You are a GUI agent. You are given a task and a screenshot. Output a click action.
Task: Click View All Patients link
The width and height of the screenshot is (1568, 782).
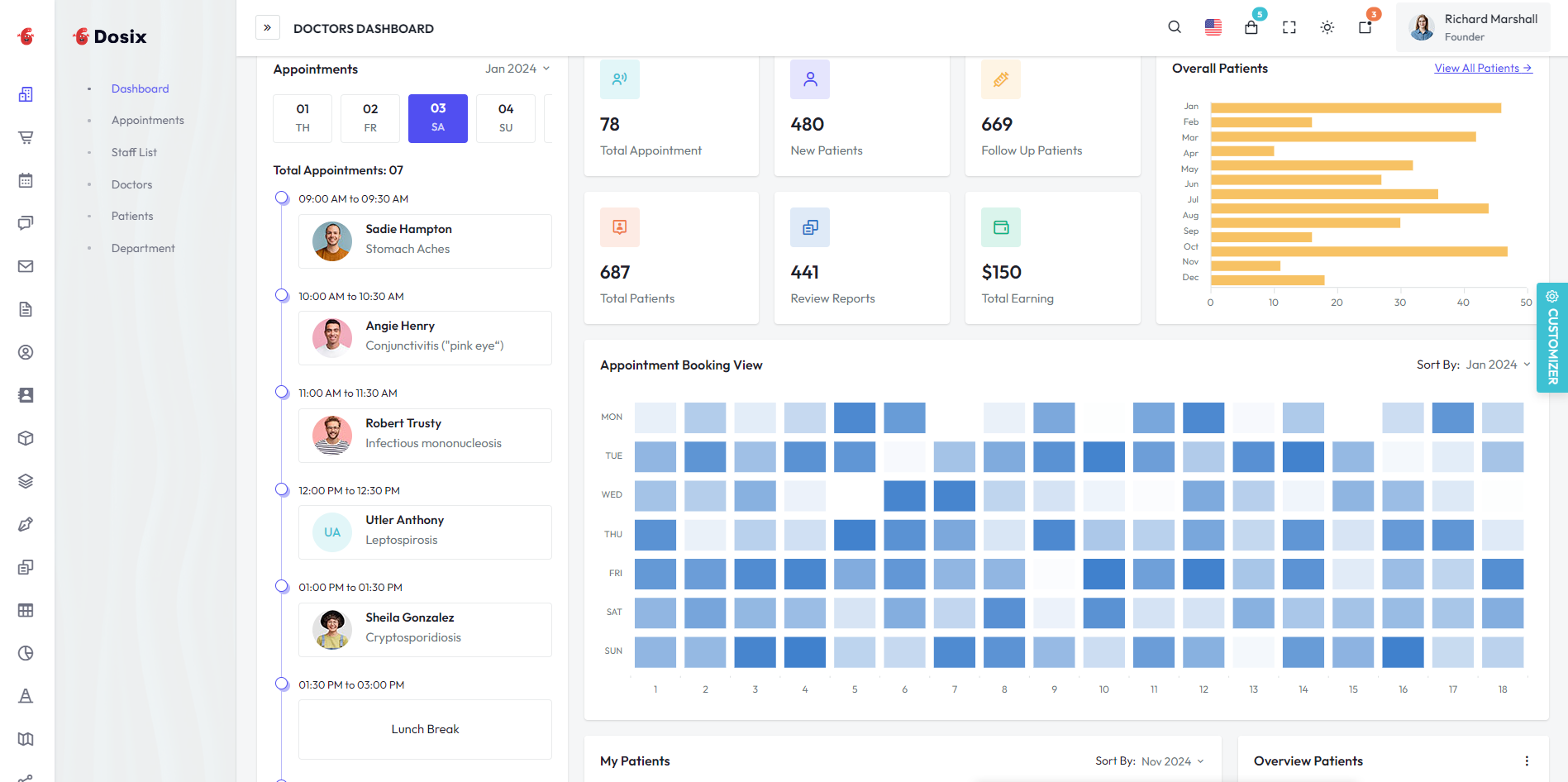(1483, 68)
